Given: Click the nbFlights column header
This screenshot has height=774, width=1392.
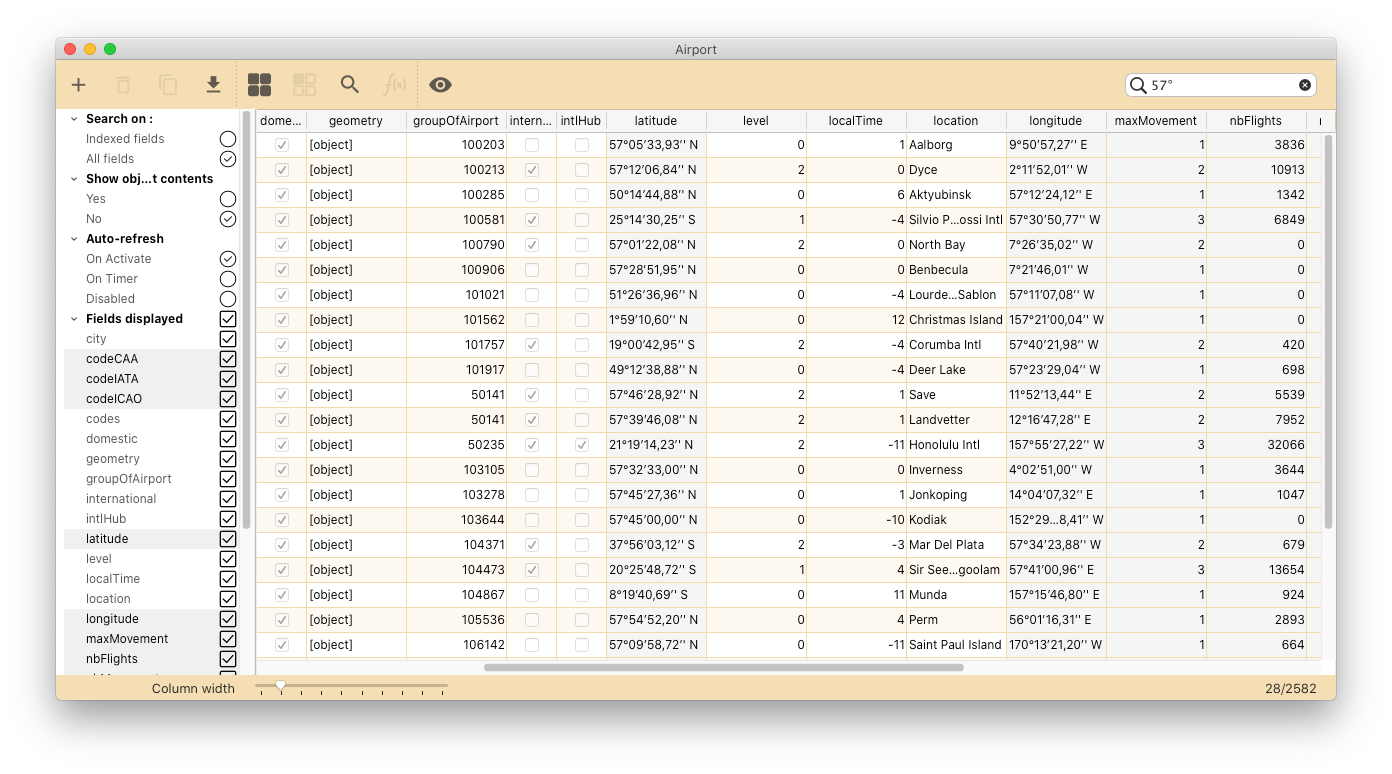Looking at the screenshot, I should 1256,121.
